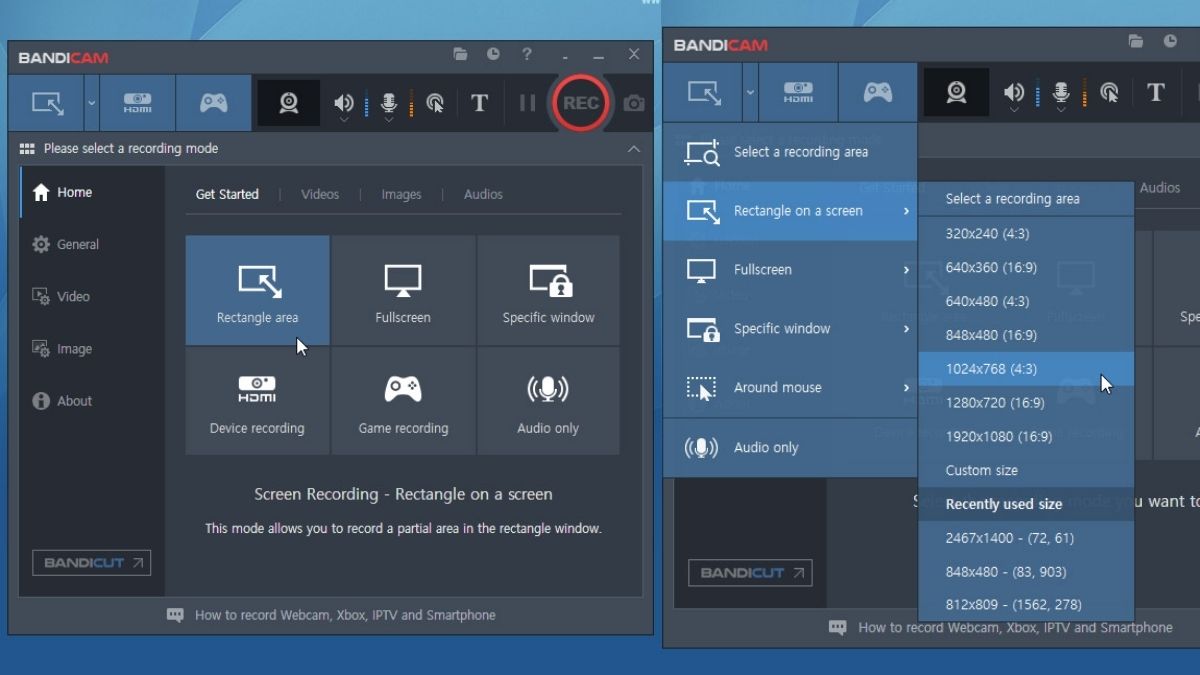Toggle webcam overlay icon in left window
1200x675 pixels.
pyautogui.click(x=289, y=103)
